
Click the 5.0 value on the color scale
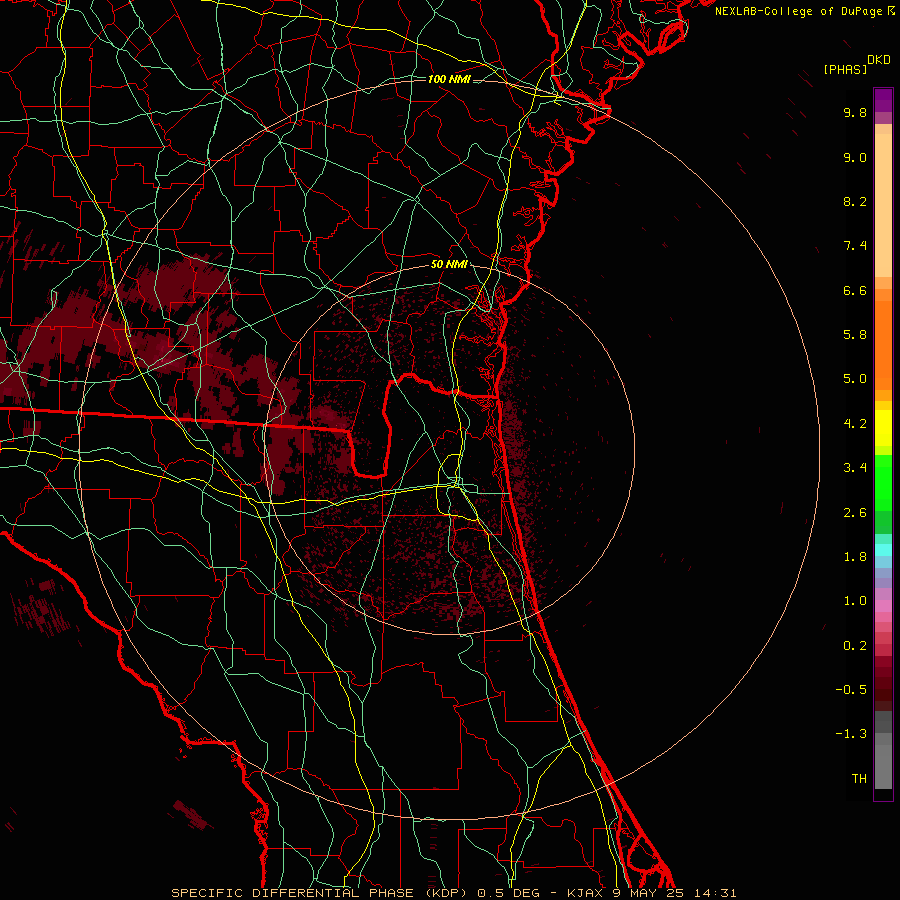click(x=855, y=379)
